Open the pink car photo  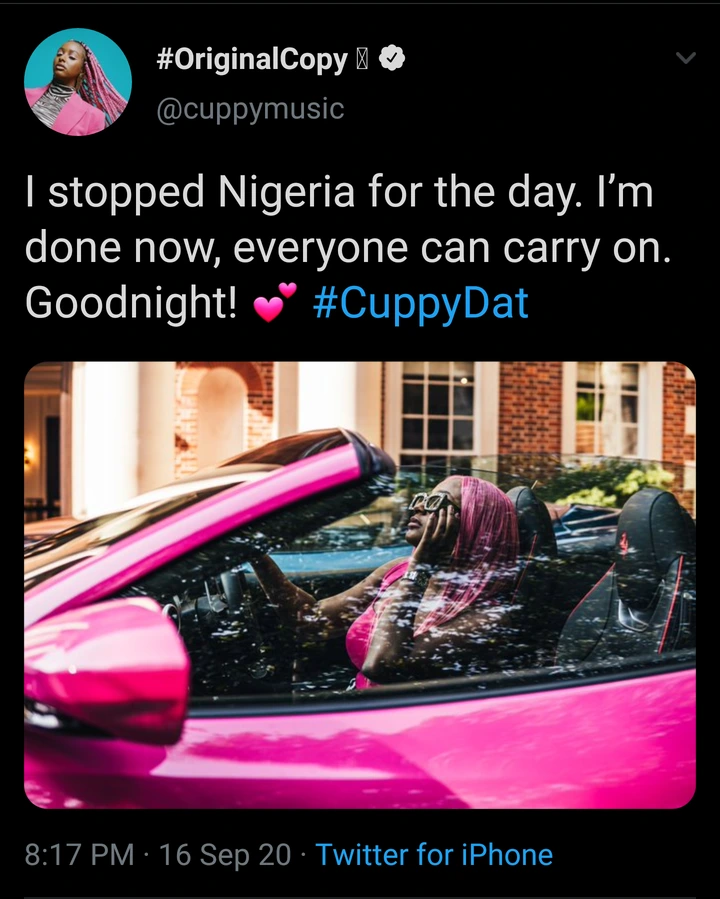pos(360,585)
